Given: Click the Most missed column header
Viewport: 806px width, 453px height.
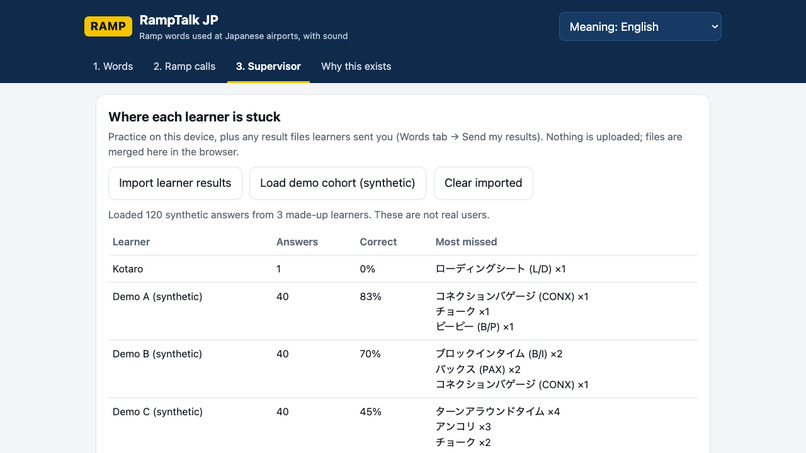Looking at the screenshot, I should tap(466, 242).
